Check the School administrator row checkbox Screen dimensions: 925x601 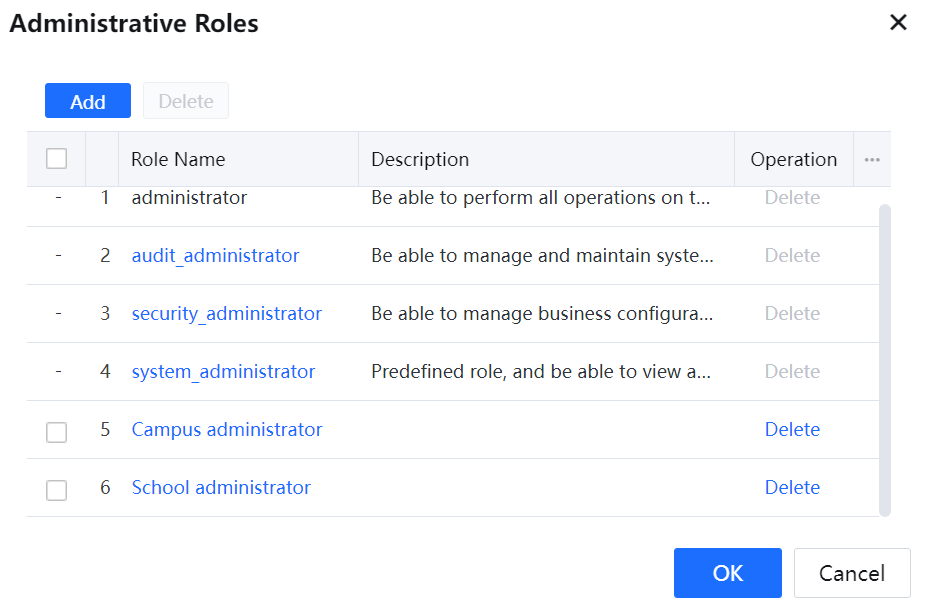pyautogui.click(x=57, y=489)
